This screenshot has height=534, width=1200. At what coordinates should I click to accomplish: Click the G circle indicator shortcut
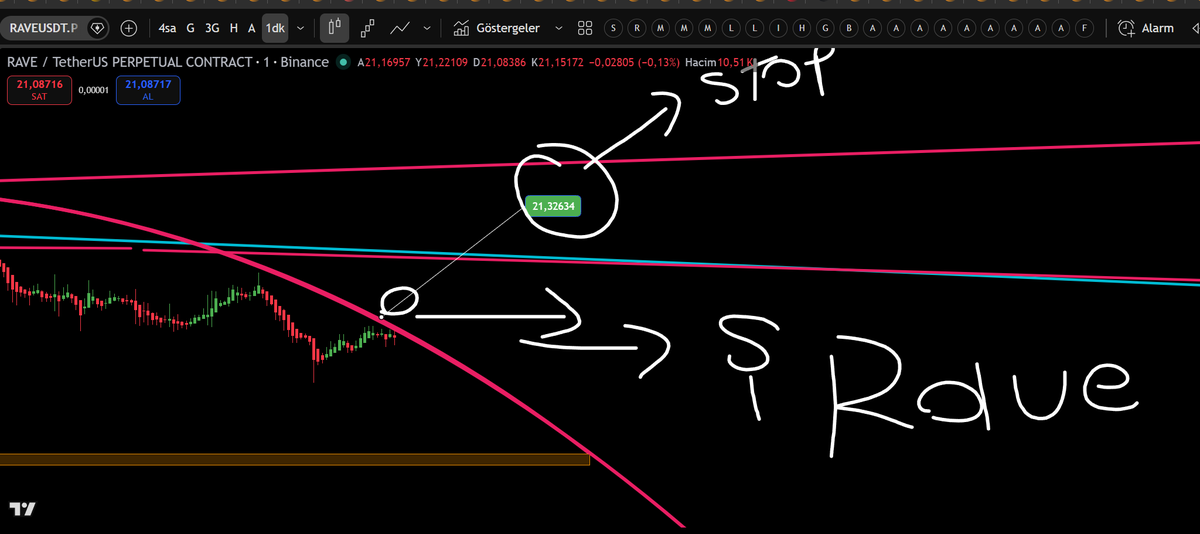(826, 28)
